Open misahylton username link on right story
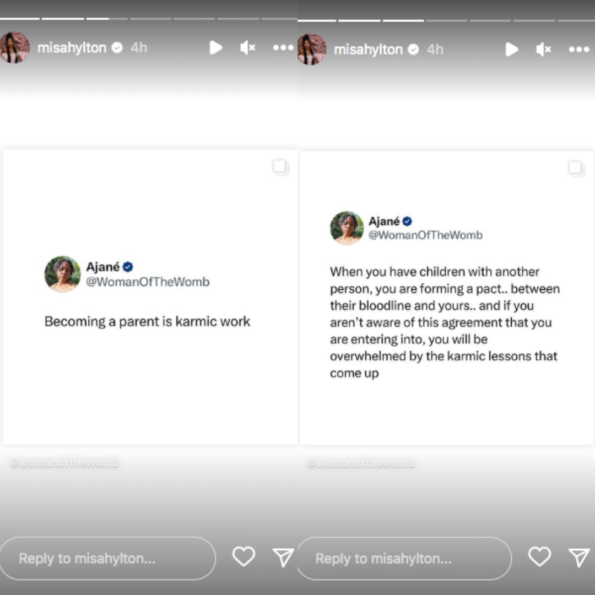The image size is (595, 595). 368,49
